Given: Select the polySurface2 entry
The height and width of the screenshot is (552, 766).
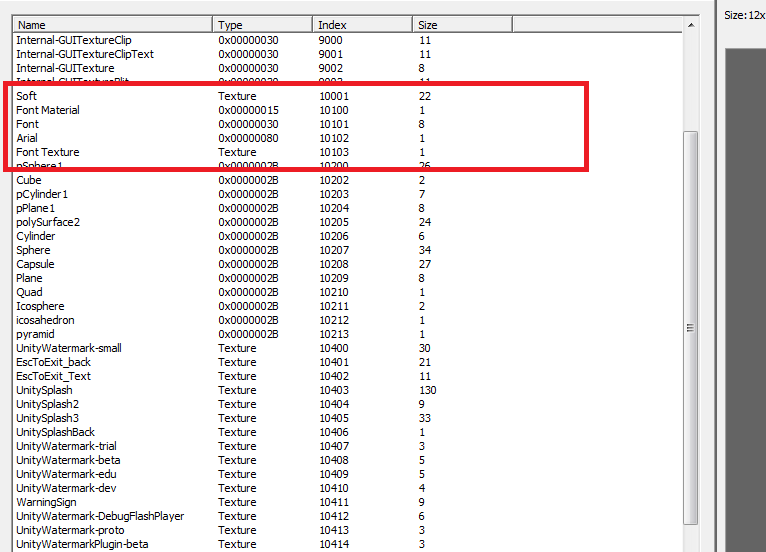Looking at the screenshot, I should click(48, 222).
